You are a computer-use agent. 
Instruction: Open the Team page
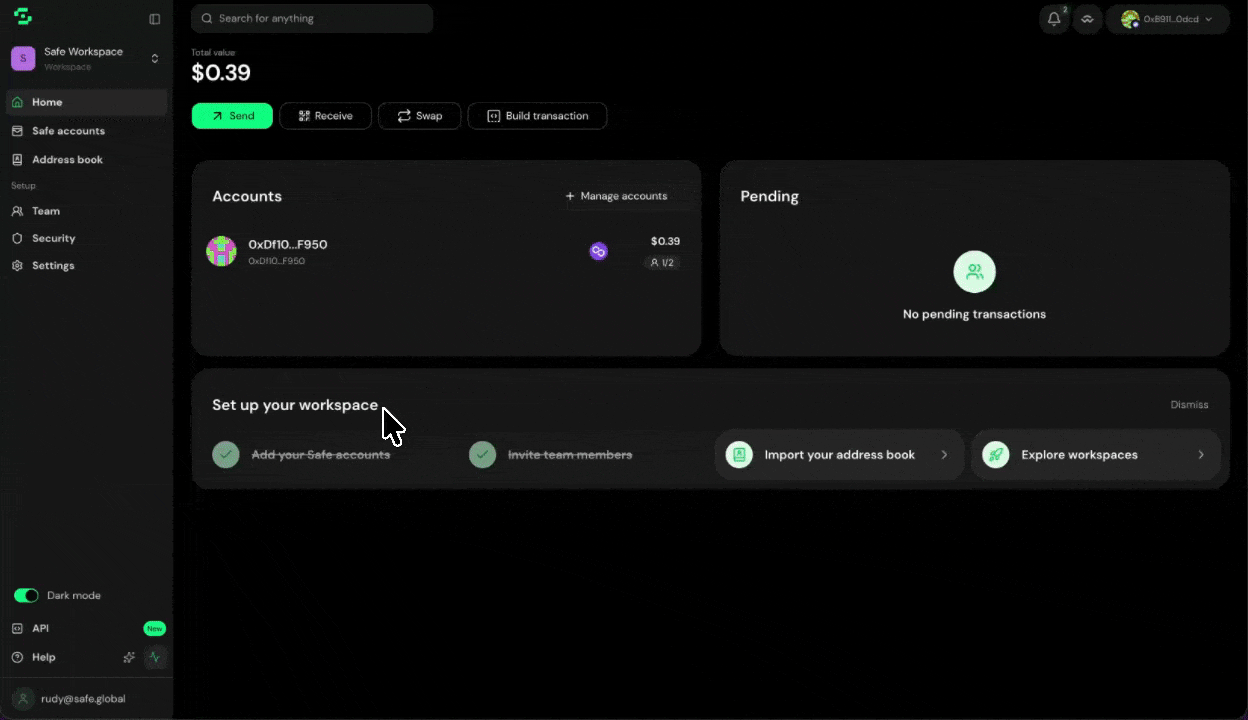86,211
